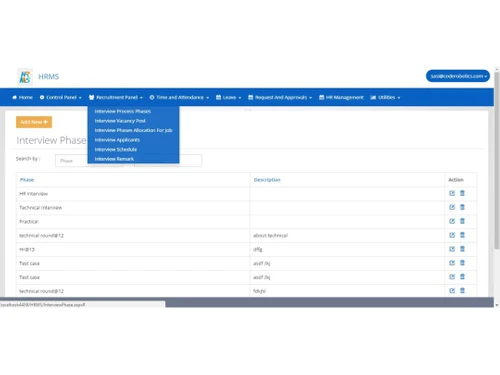Delete the Practical phase row
Viewport: 500px width, 375px height.
click(x=462, y=221)
